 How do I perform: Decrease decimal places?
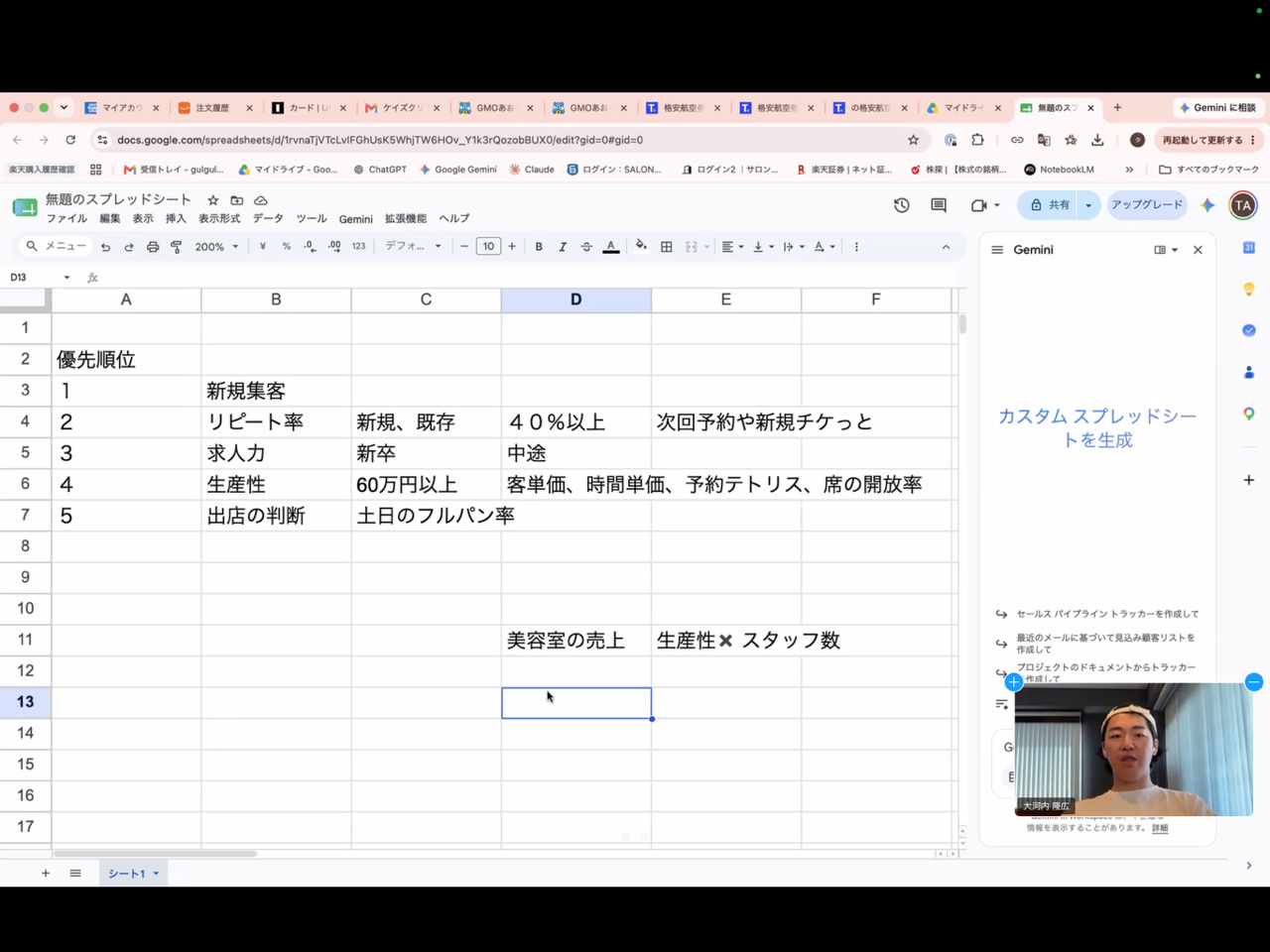point(311,247)
